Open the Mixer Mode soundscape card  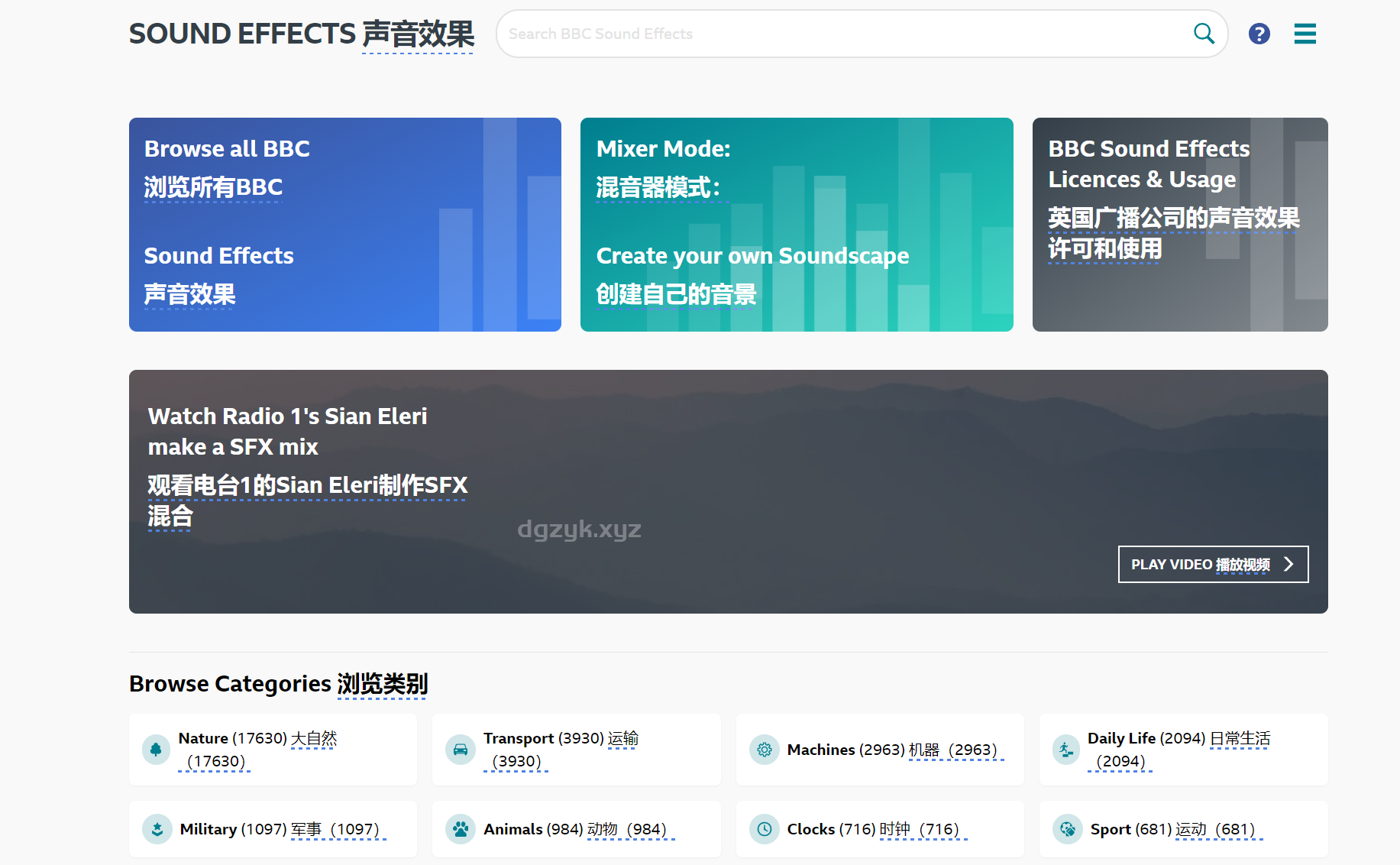(797, 225)
